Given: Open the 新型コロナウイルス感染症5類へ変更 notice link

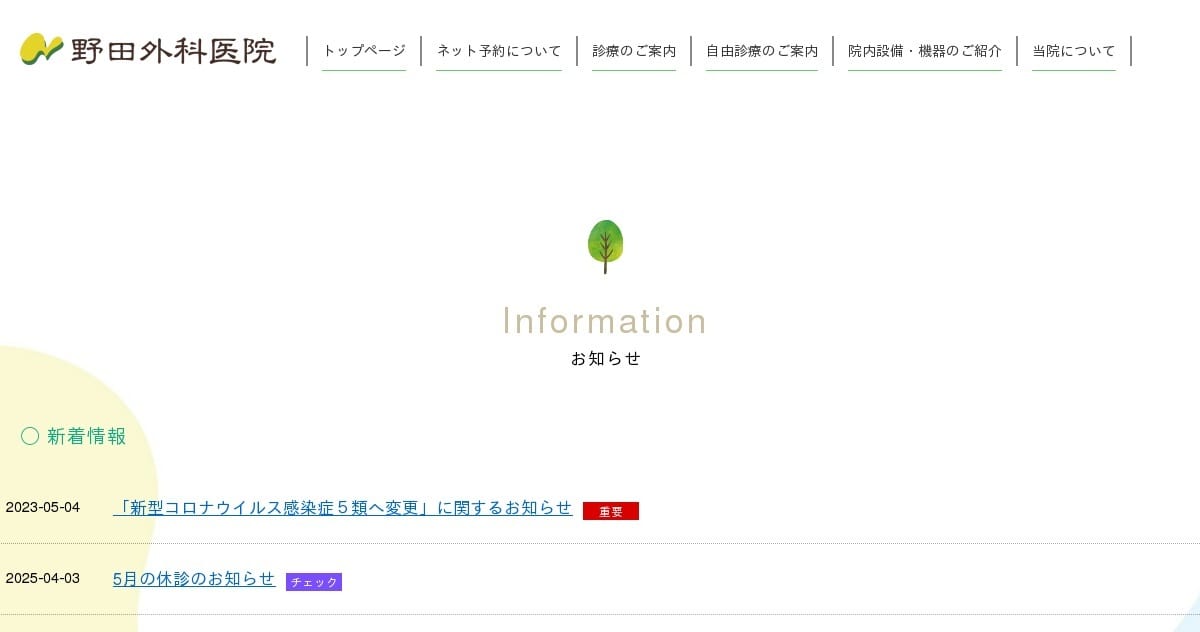Looking at the screenshot, I should pos(343,508).
